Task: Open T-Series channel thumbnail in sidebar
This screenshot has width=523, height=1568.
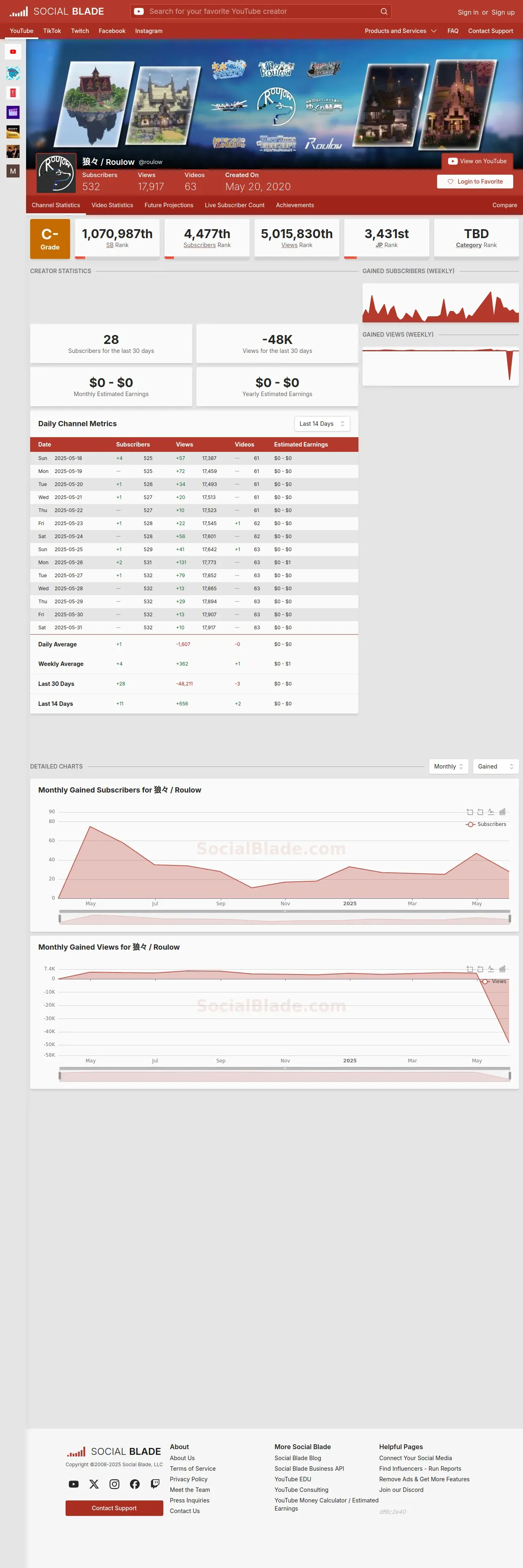Action: tap(13, 92)
